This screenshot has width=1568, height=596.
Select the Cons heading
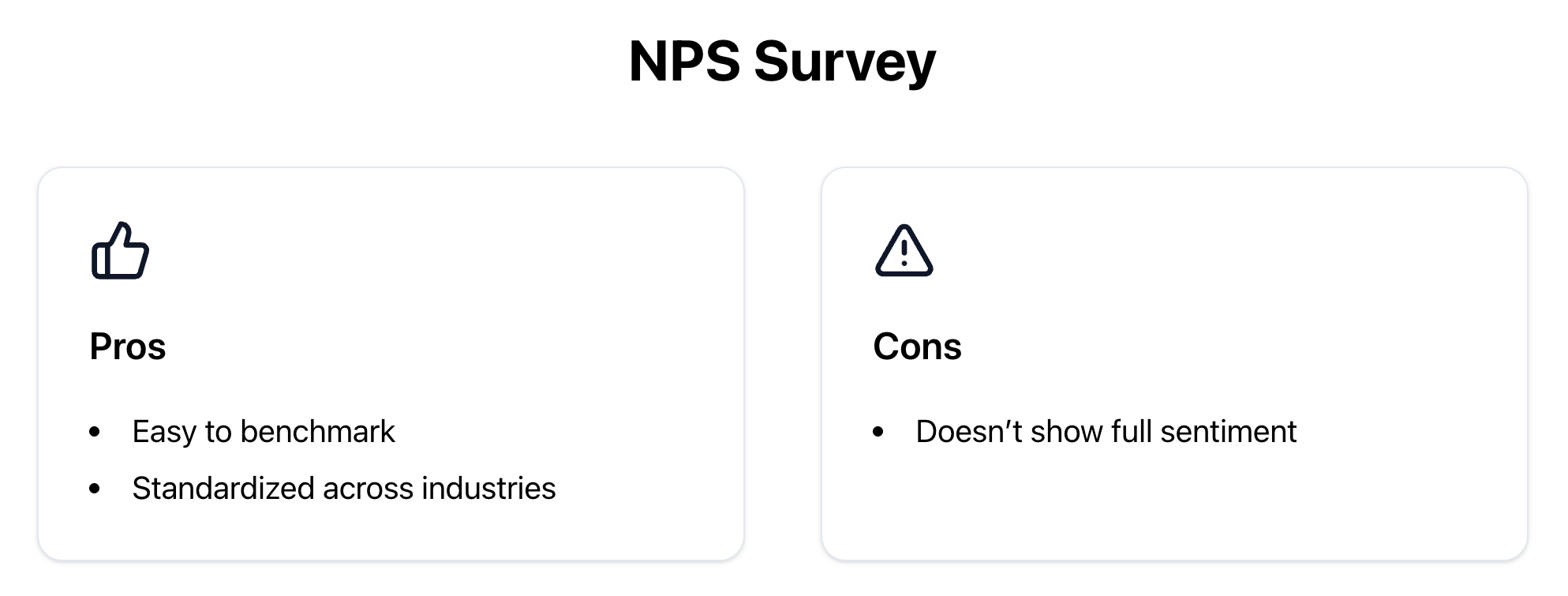point(917,347)
